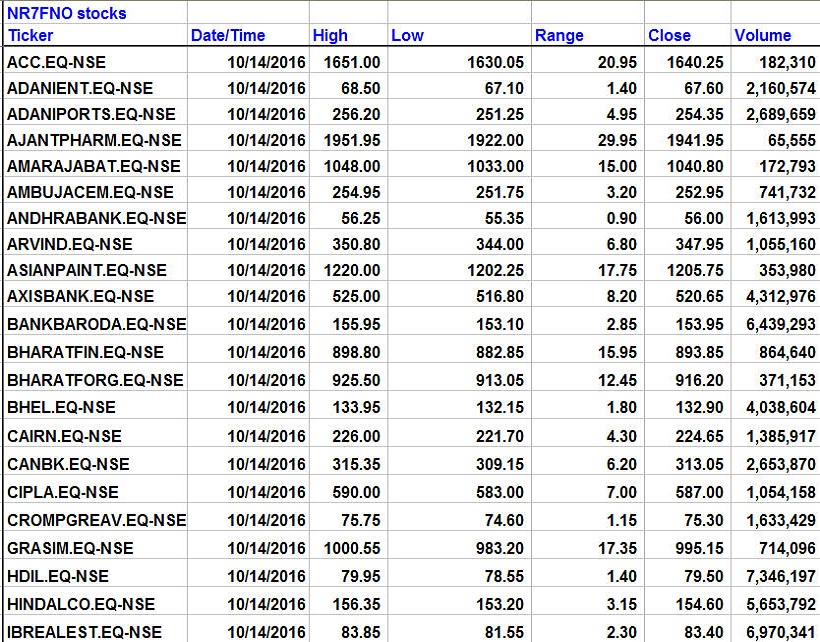Image resolution: width=820 pixels, height=642 pixels.
Task: Pick the GRASIM.EQ-NSE ticker row
Action: click(x=70, y=548)
